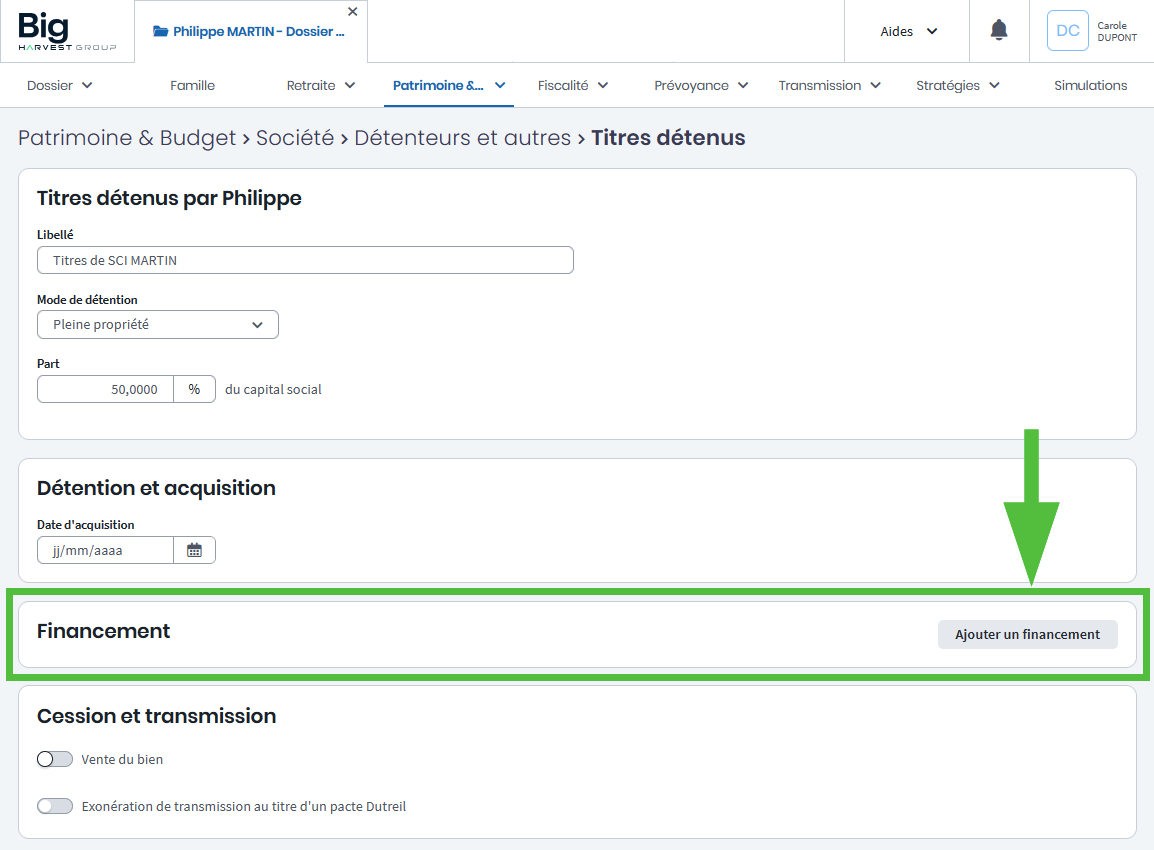Open the Mode de détention dropdown

[158, 325]
